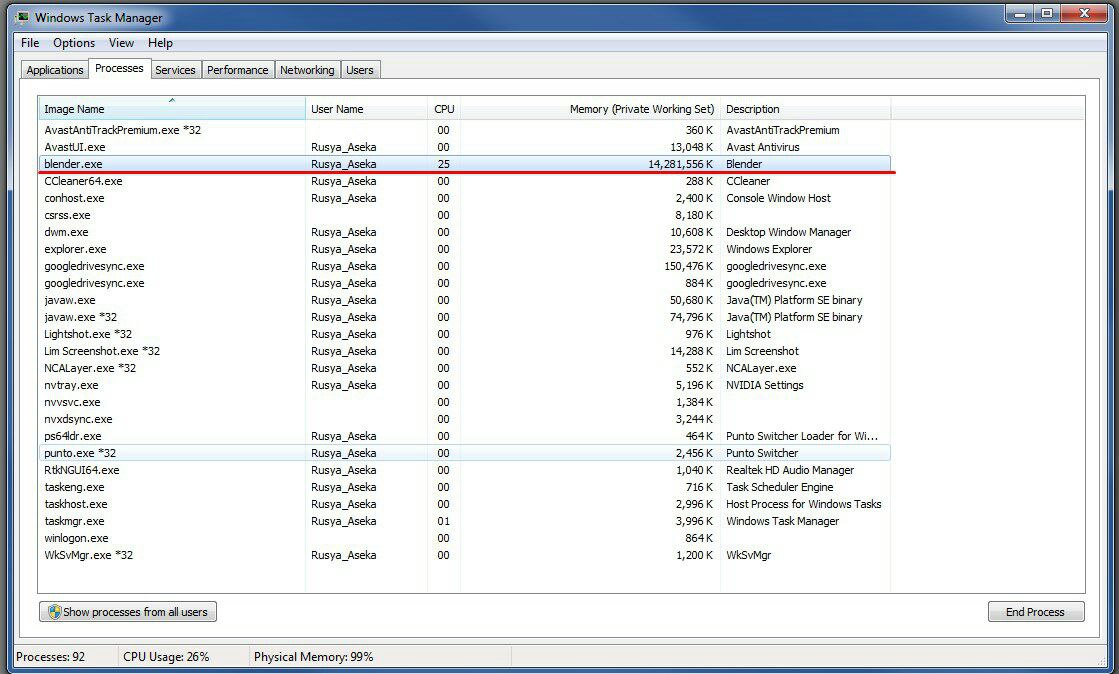Image resolution: width=1119 pixels, height=674 pixels.
Task: Maximize the Task Manager window
Action: tap(1047, 14)
